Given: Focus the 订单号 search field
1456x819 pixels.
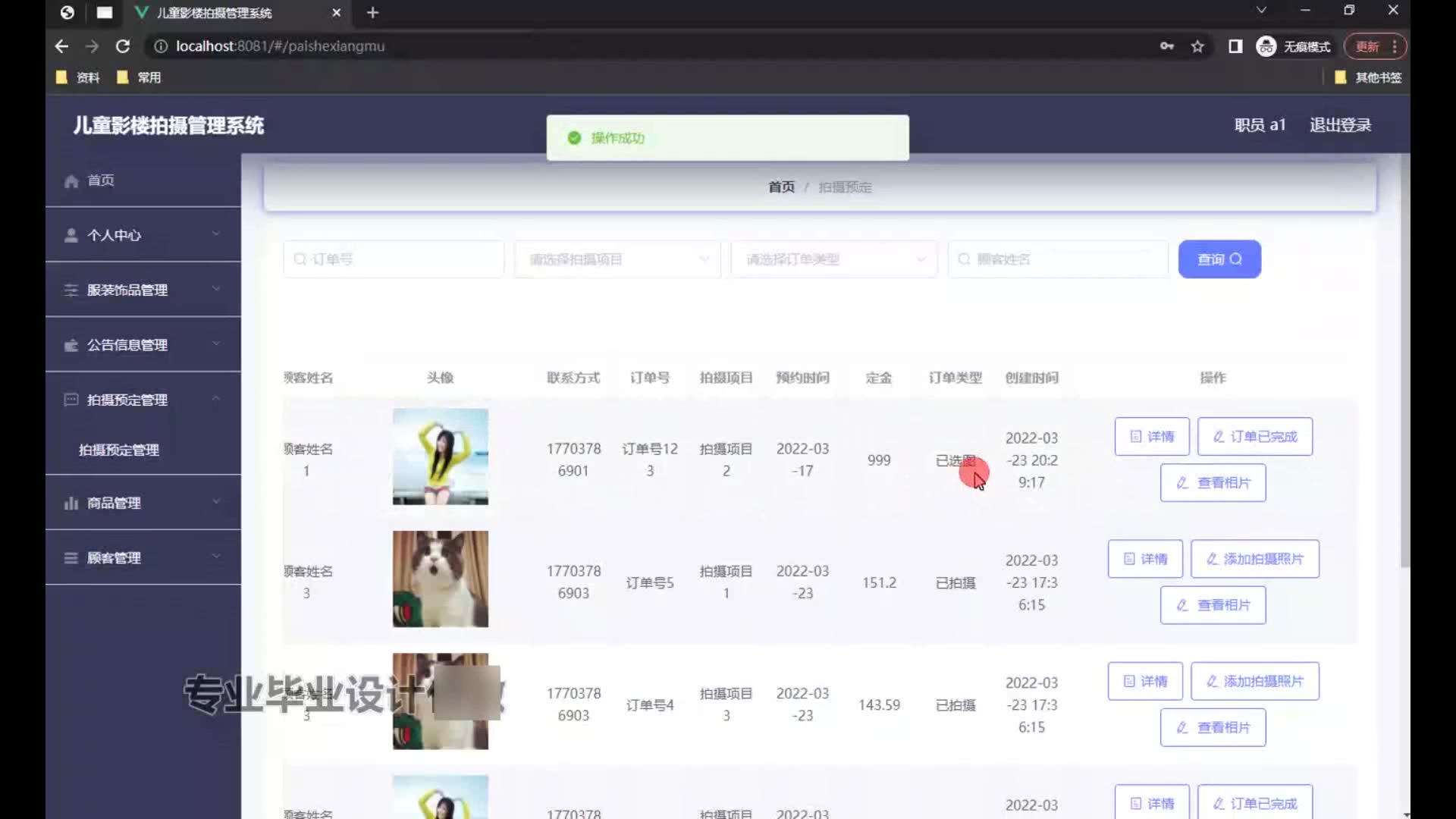Looking at the screenshot, I should tap(394, 259).
